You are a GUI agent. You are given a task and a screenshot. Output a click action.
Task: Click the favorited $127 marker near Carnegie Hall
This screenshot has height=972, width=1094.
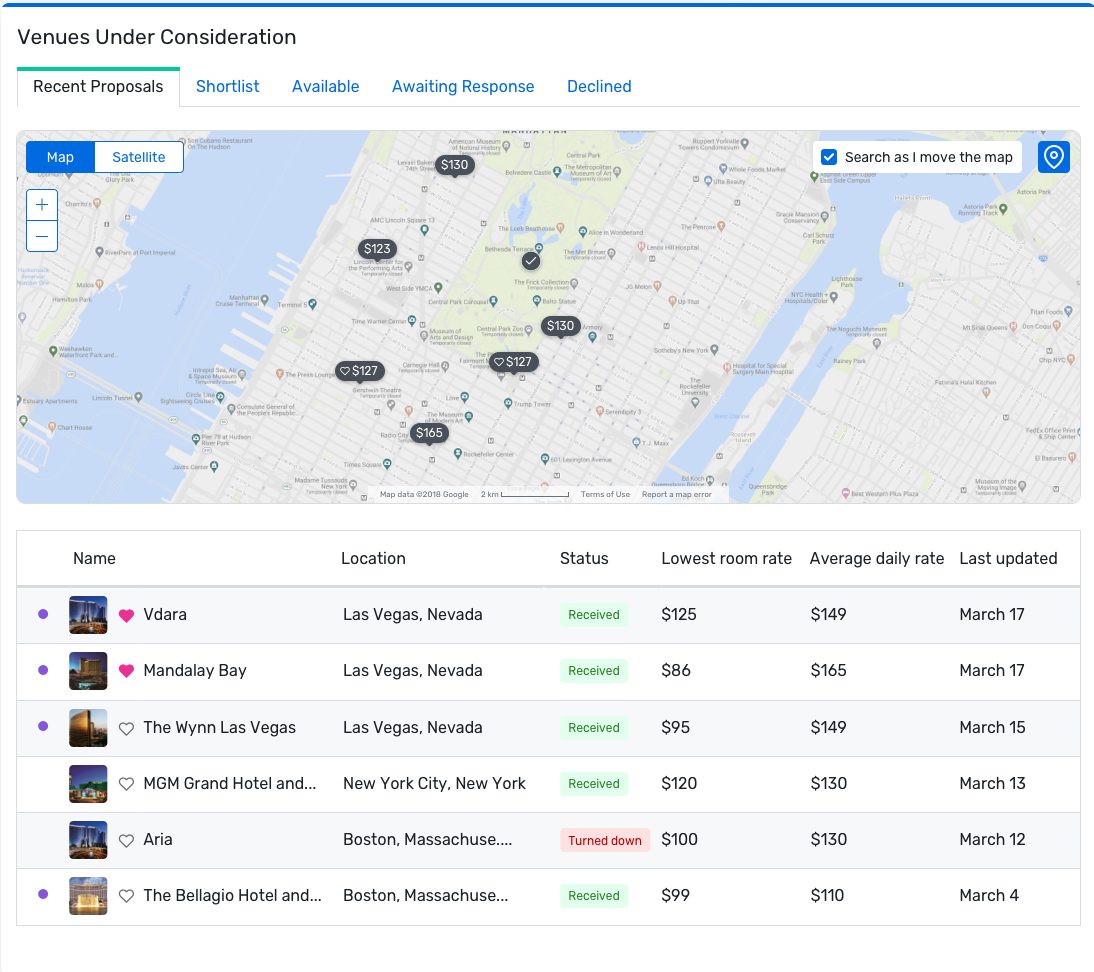click(x=359, y=371)
